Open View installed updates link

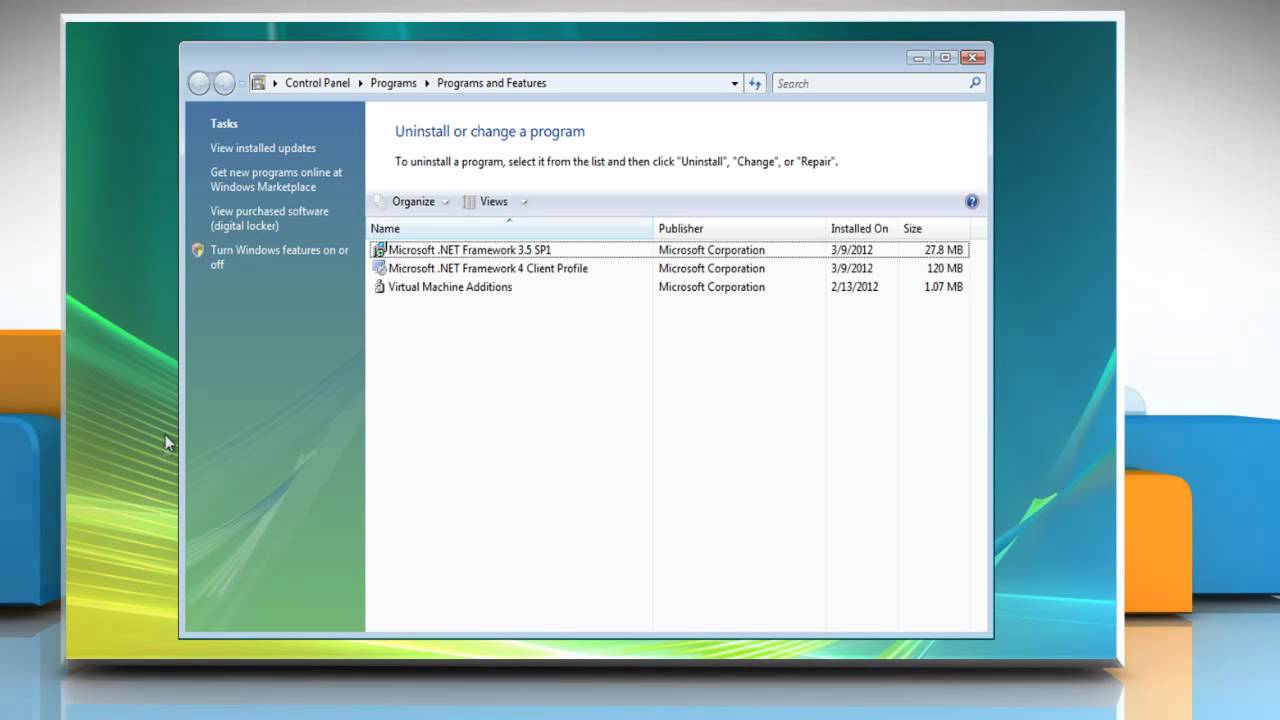[263, 148]
